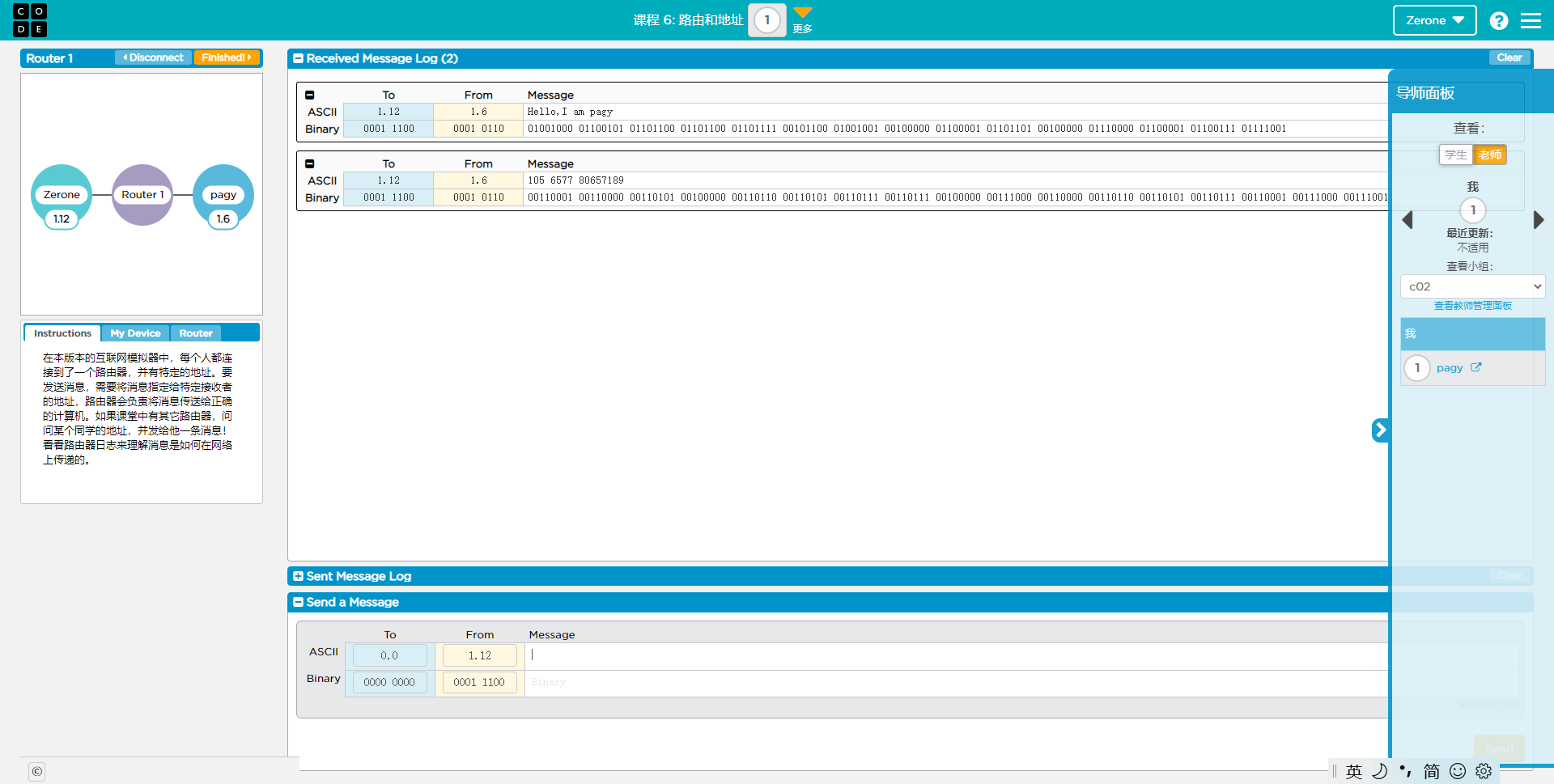The height and width of the screenshot is (784, 1554).
Task: Click the Finished! button
Action: [x=227, y=57]
